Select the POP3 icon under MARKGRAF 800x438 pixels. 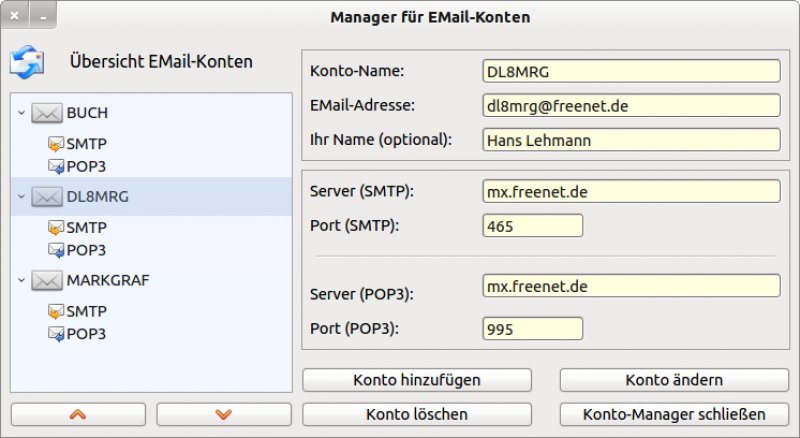point(56,333)
